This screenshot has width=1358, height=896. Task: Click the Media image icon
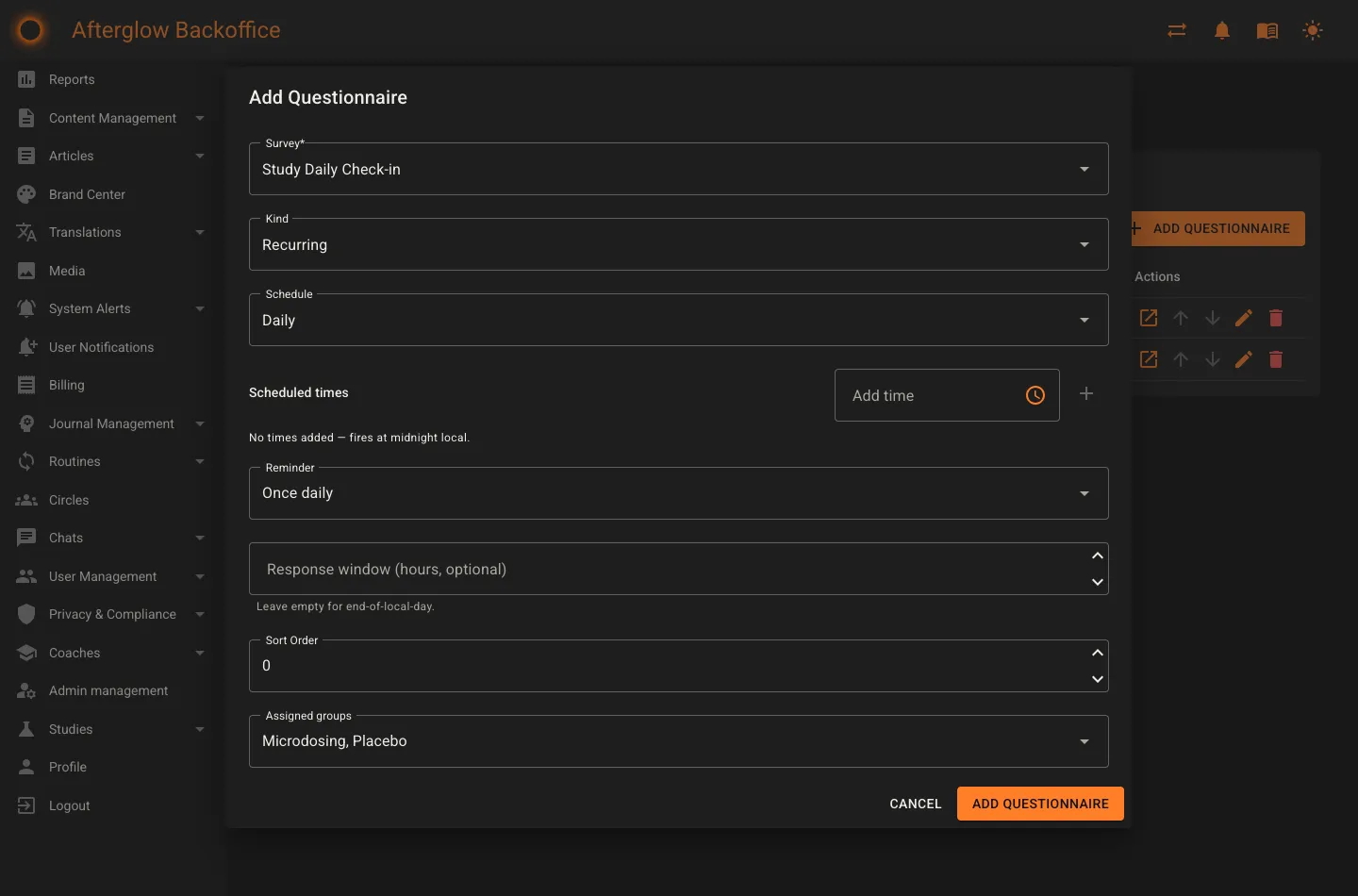26,271
